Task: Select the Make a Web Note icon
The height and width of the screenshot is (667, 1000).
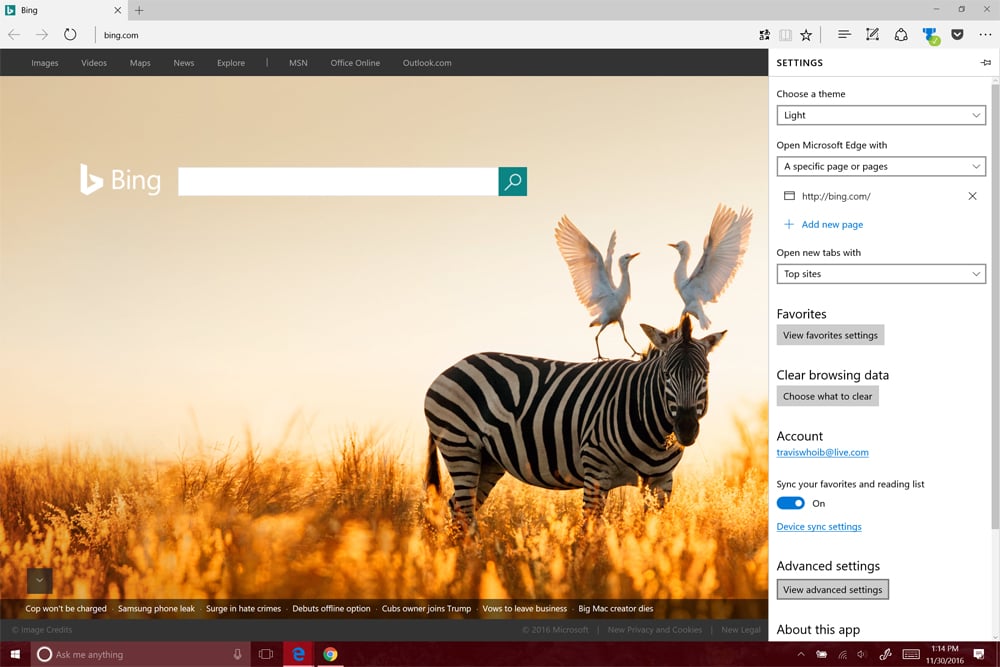Action: click(872, 34)
